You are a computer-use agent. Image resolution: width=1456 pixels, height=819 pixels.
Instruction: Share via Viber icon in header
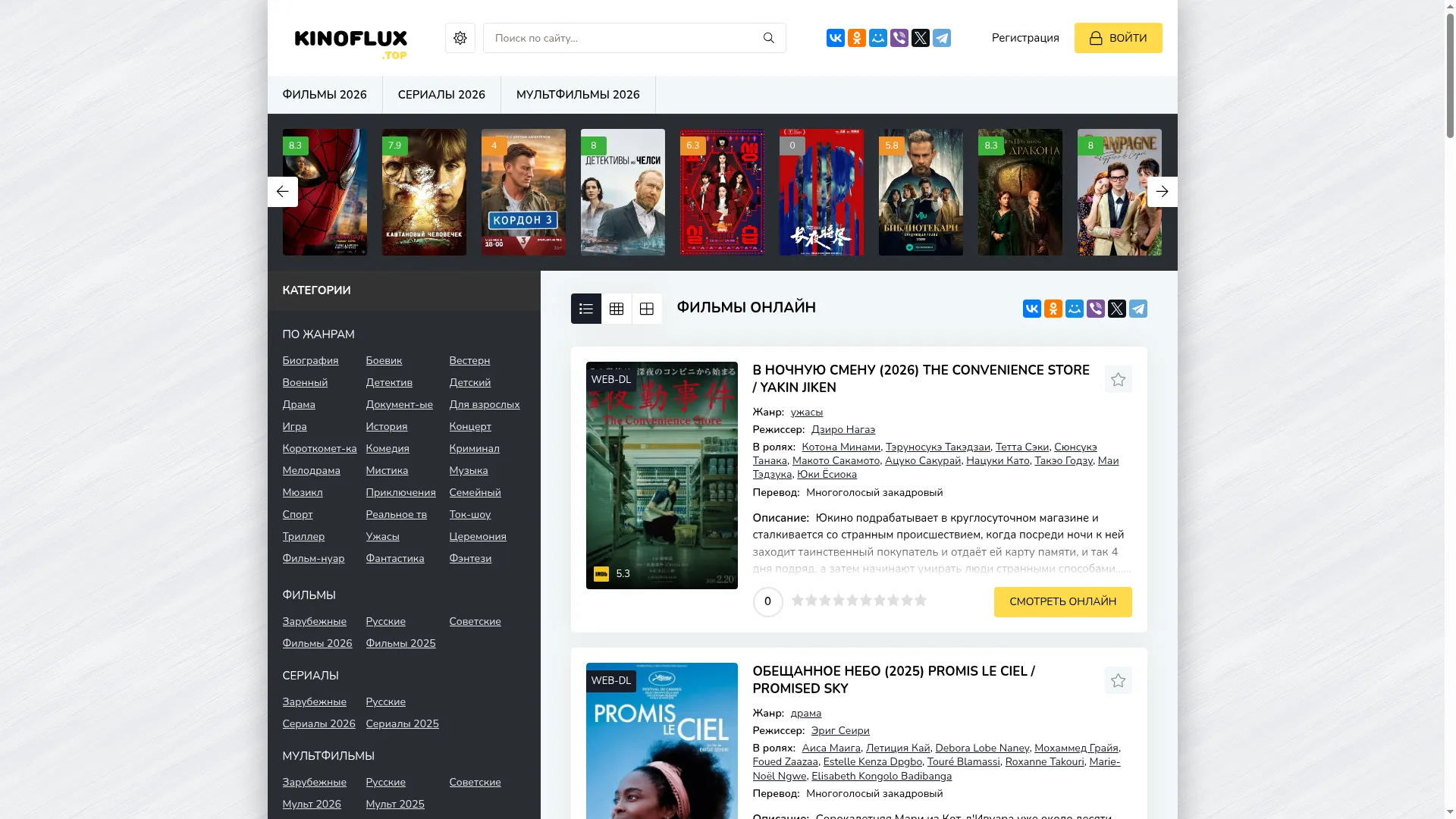point(899,38)
